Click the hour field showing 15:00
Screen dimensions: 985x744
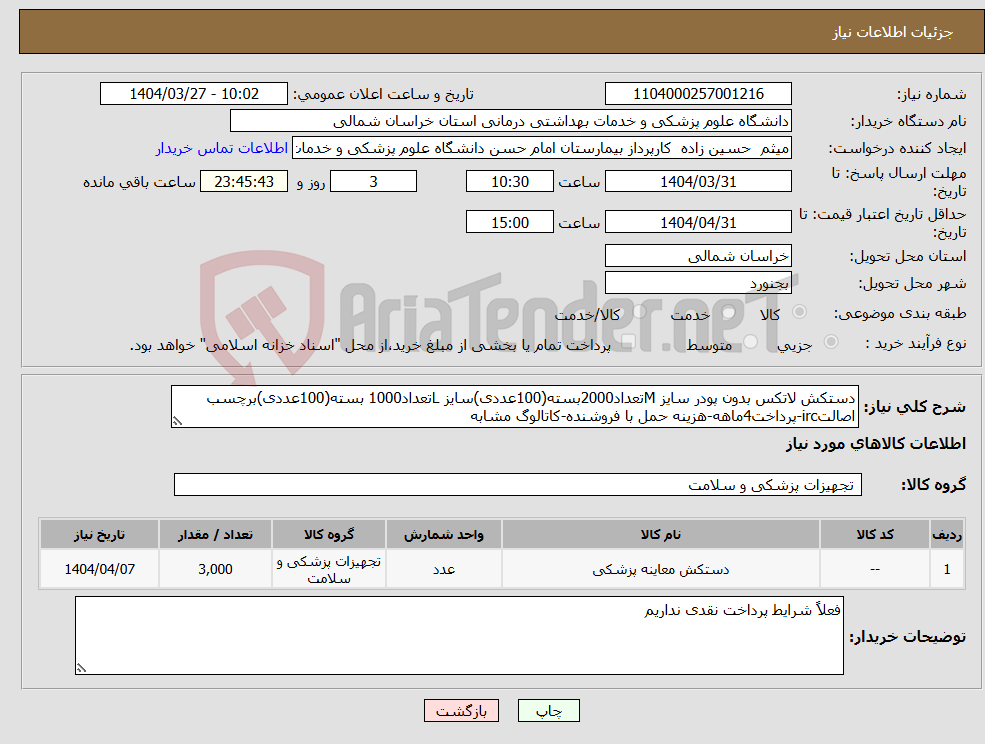[509, 221]
